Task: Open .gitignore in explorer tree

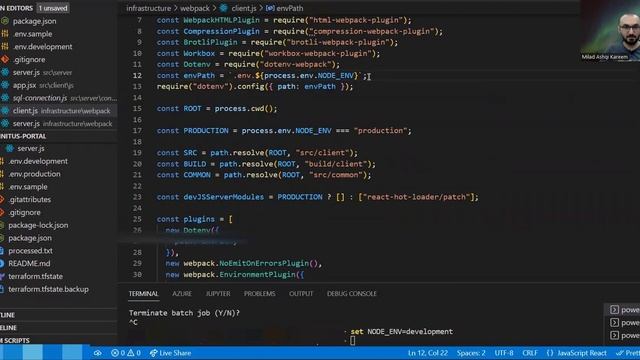Action: (24, 212)
